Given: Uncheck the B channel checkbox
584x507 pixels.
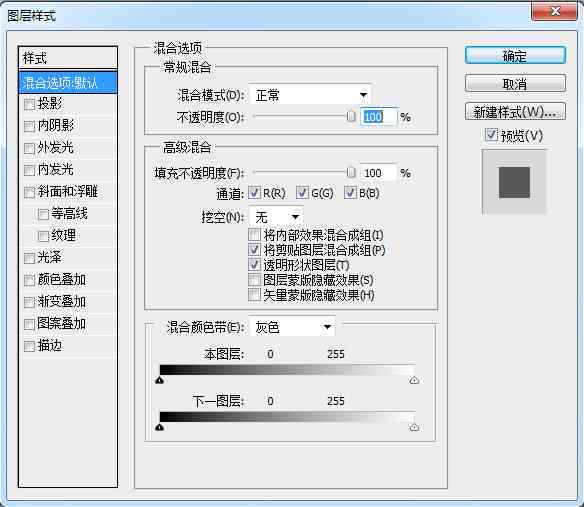Looking at the screenshot, I should coord(350,193).
